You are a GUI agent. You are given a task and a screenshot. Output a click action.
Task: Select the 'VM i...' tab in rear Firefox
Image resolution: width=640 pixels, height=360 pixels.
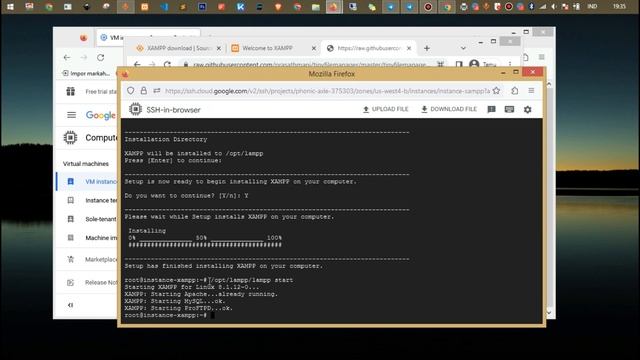point(111,38)
